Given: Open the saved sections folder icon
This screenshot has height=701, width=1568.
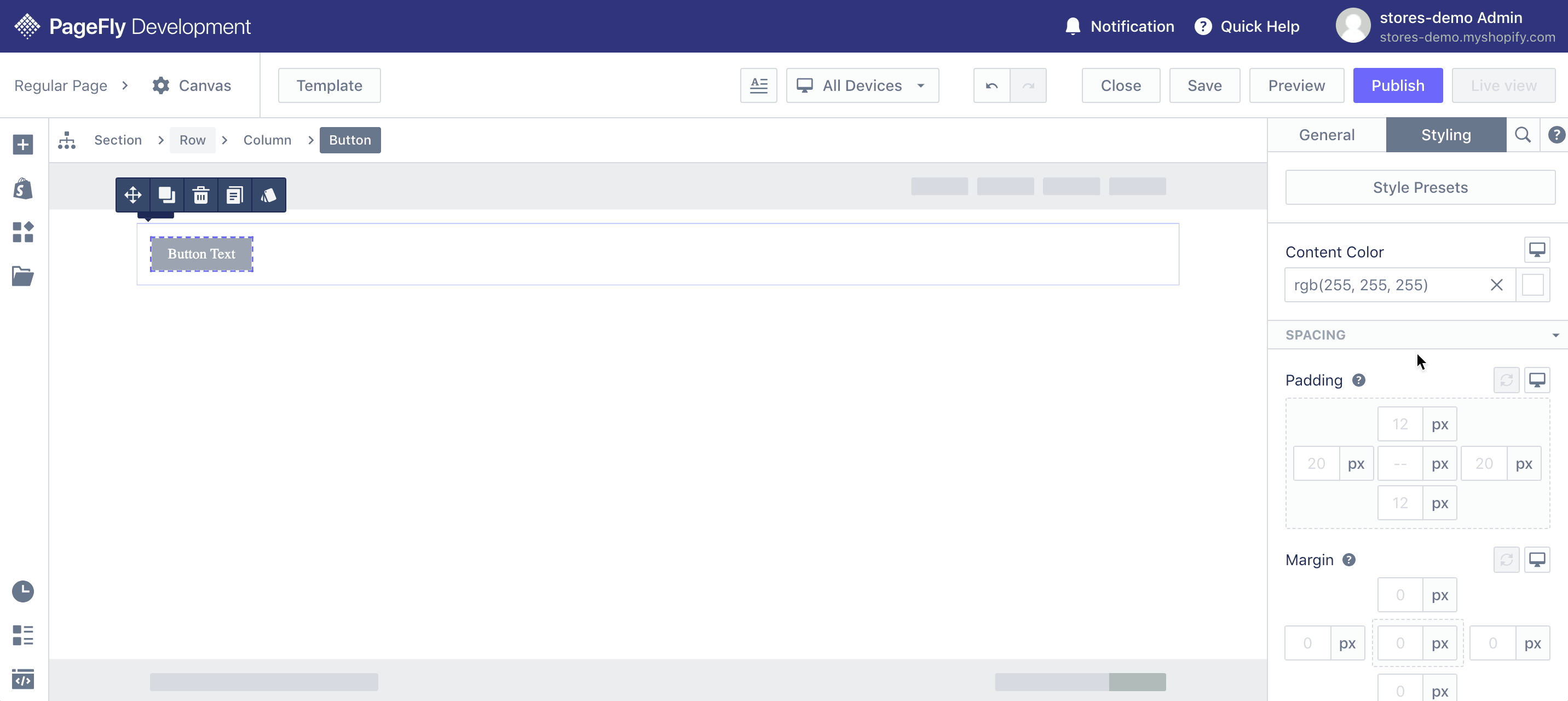Looking at the screenshot, I should pos(22,276).
